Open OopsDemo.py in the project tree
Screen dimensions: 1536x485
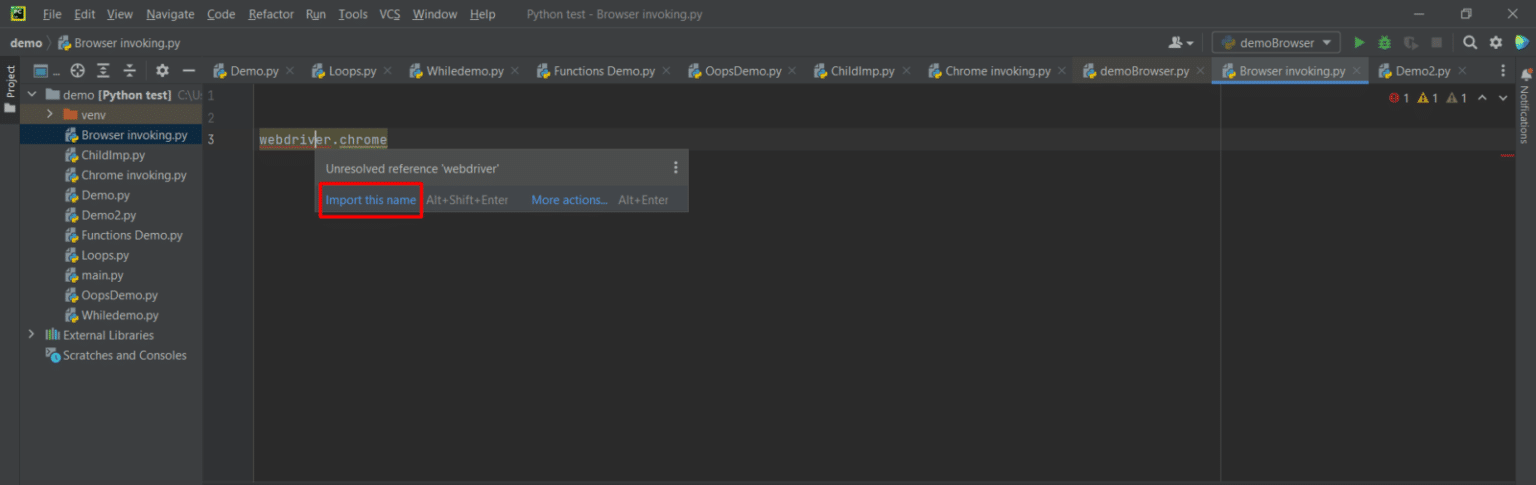[x=119, y=295]
